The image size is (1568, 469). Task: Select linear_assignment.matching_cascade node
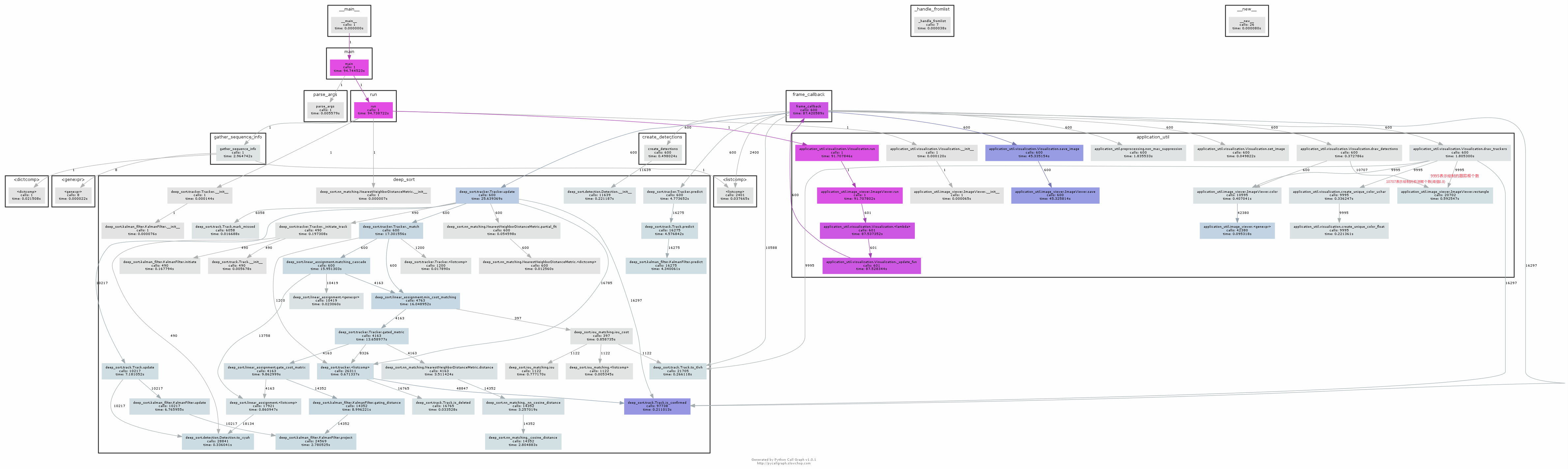326,266
